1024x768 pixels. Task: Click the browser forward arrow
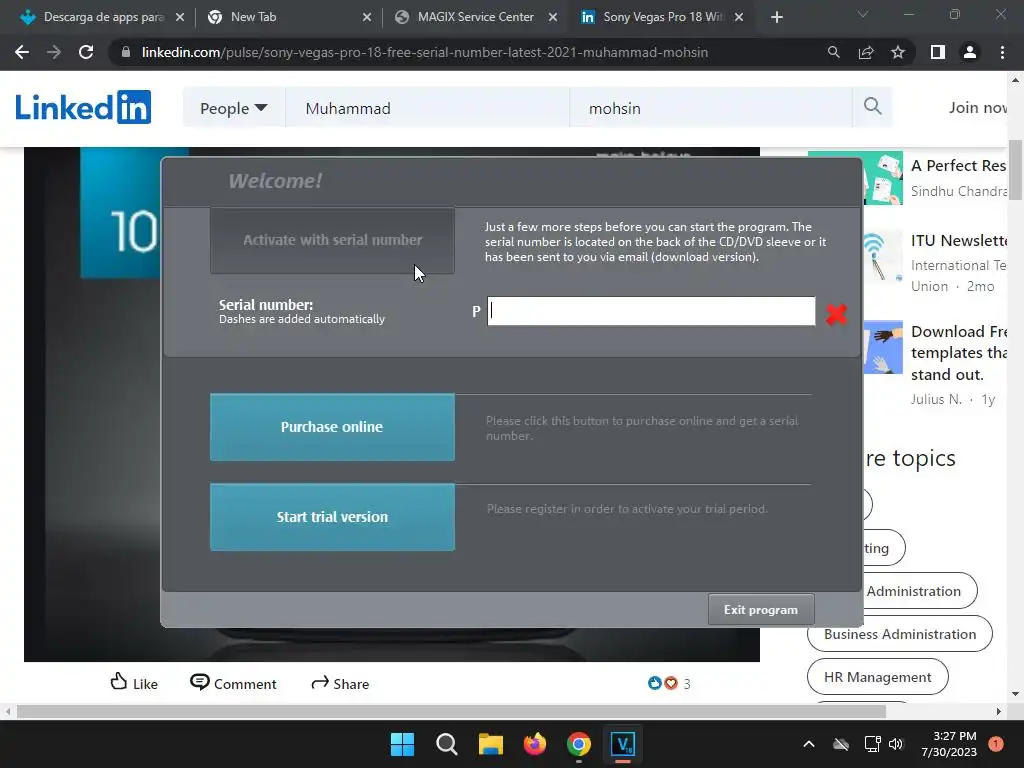tap(54, 52)
